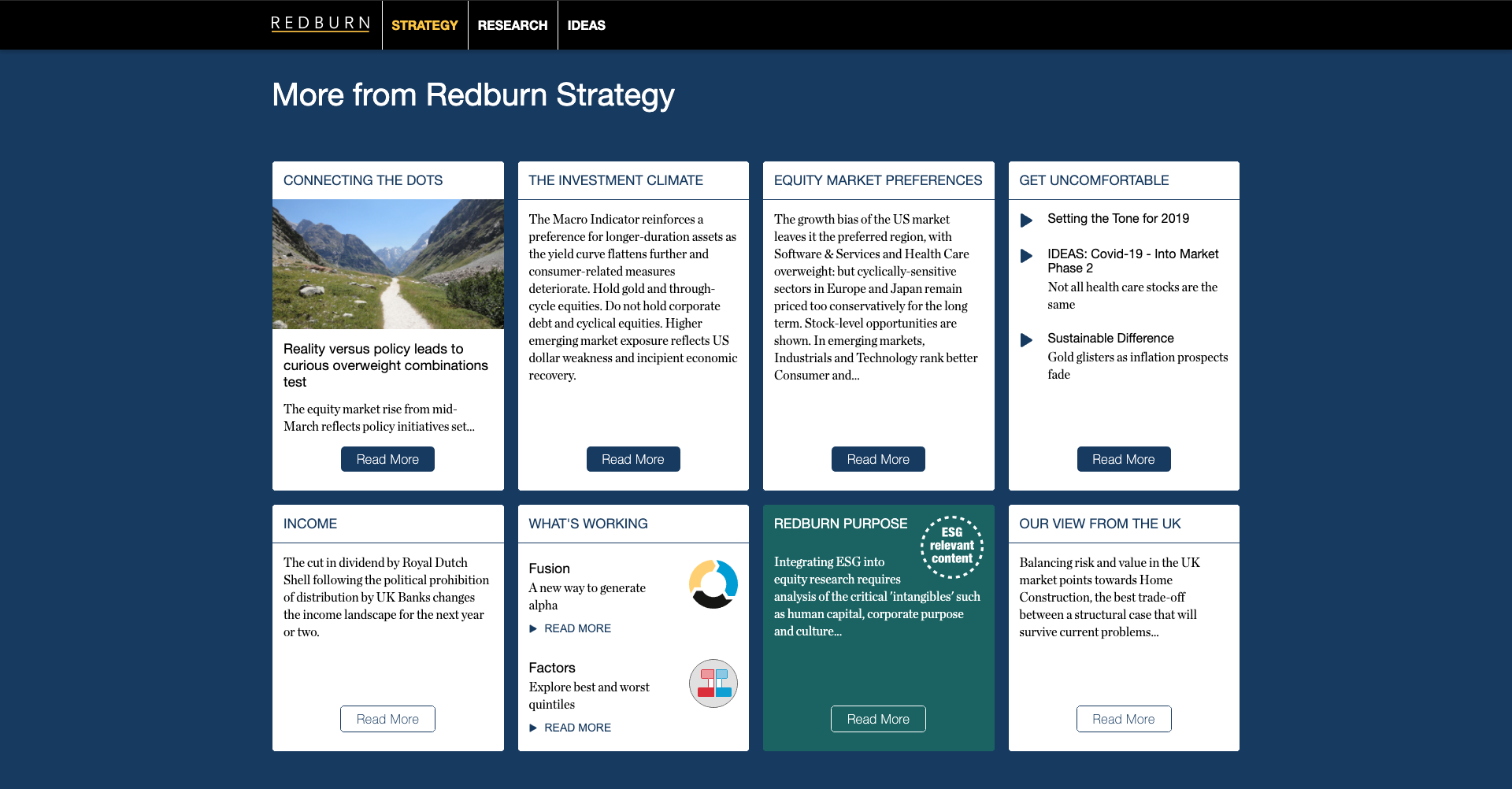This screenshot has width=1512, height=789.
Task: Click Read More under Get Uncomfortable
Action: (x=1124, y=459)
